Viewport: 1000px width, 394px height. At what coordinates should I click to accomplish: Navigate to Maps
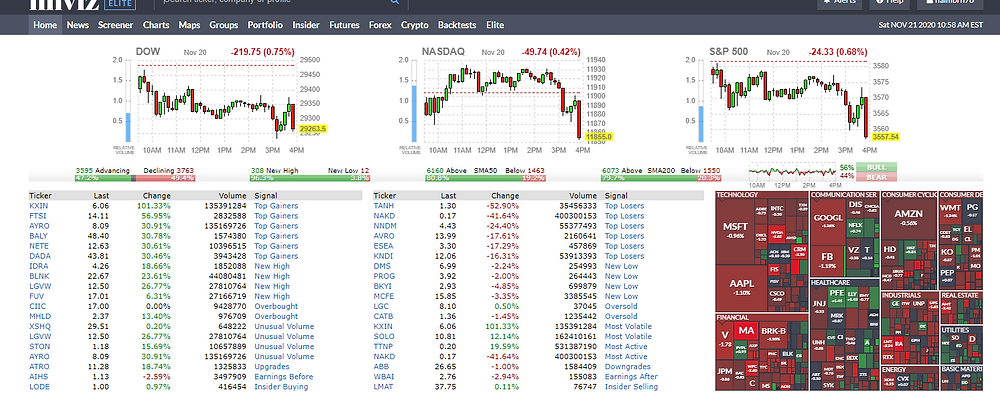pos(189,25)
